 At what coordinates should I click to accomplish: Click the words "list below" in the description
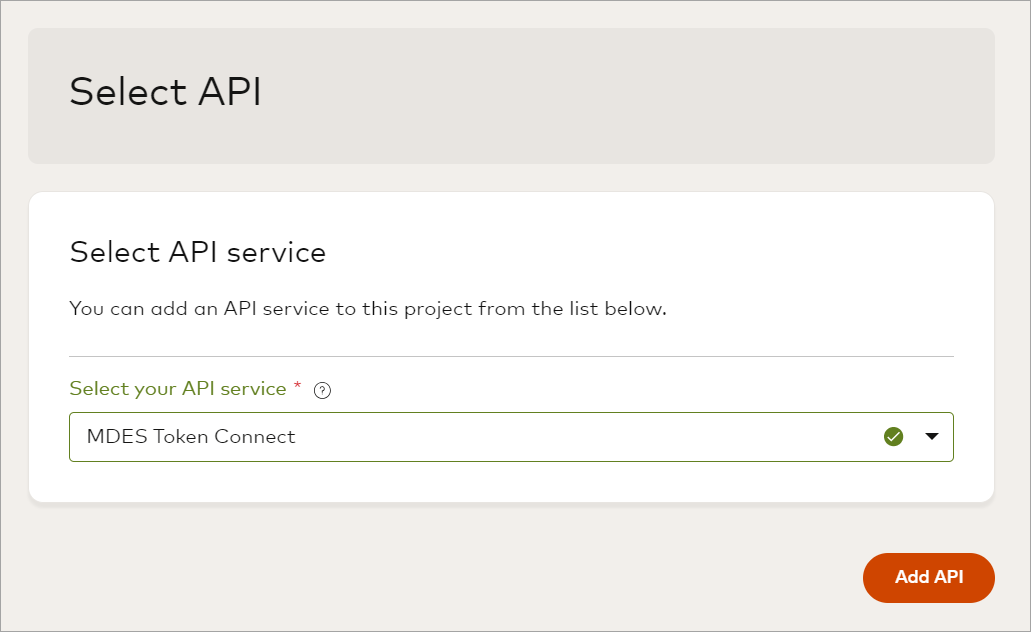pos(618,308)
